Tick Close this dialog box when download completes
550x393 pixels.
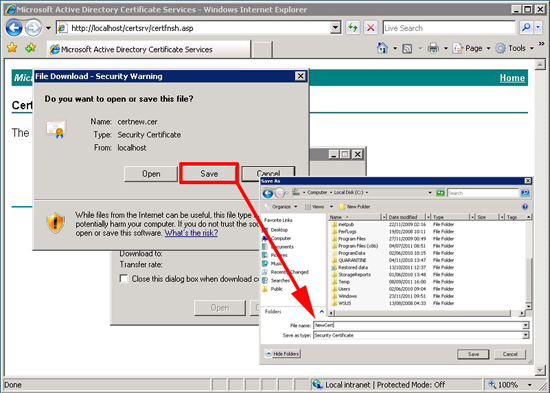[x=123, y=279]
